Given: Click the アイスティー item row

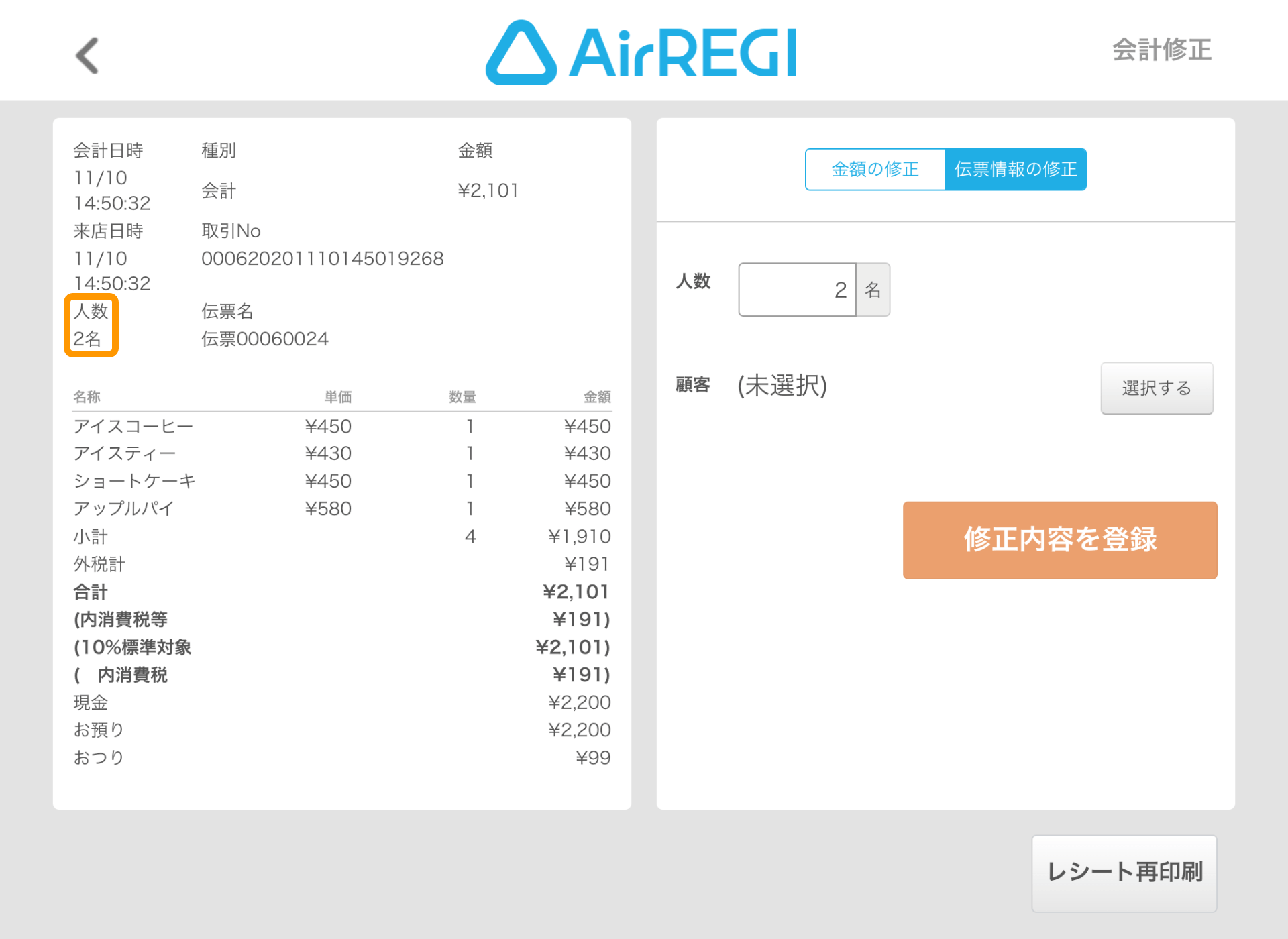Looking at the screenshot, I should pos(342,453).
